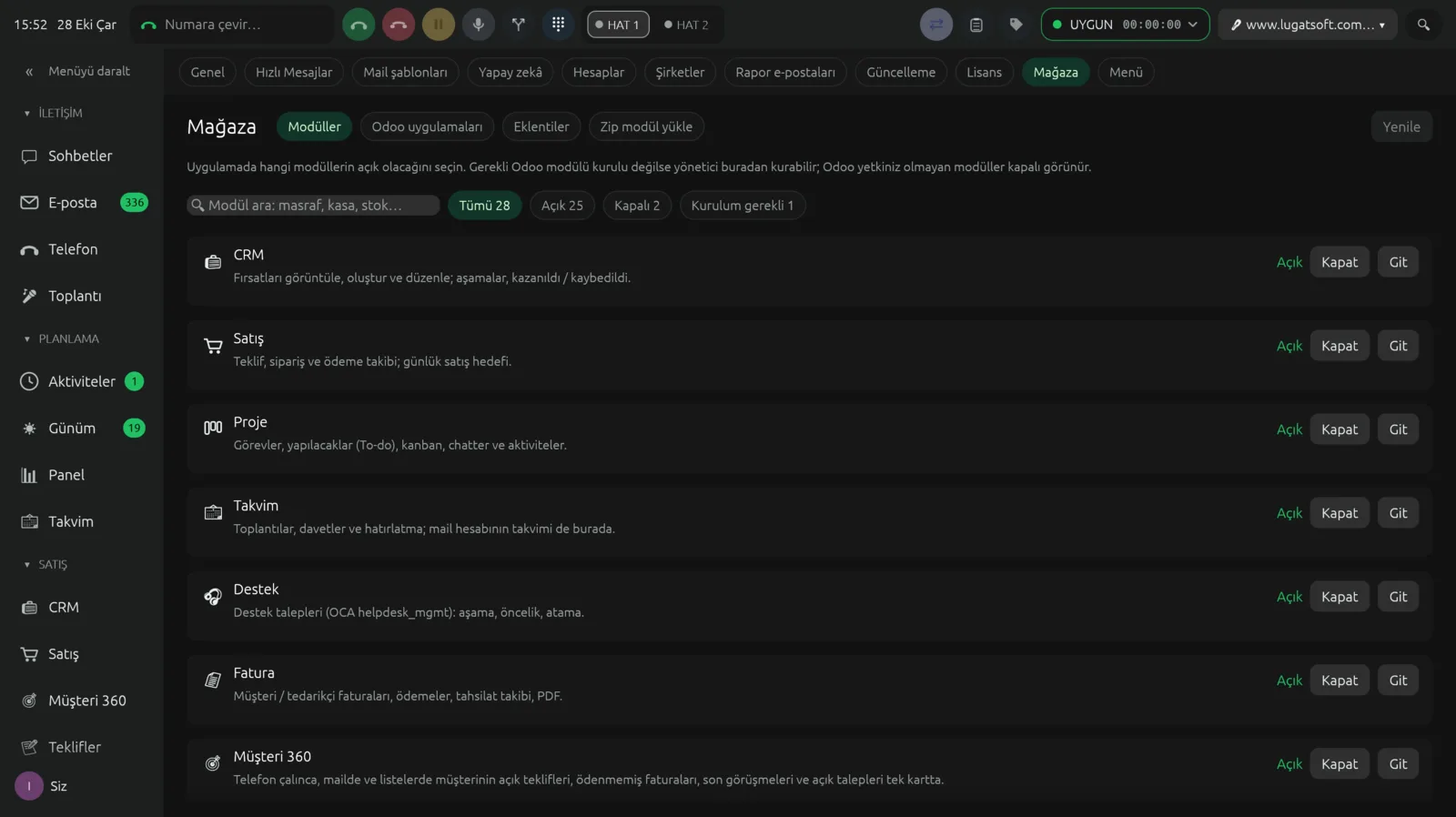Click Git for the Proje module
Image resolution: width=1456 pixels, height=817 pixels.
[x=1398, y=429]
